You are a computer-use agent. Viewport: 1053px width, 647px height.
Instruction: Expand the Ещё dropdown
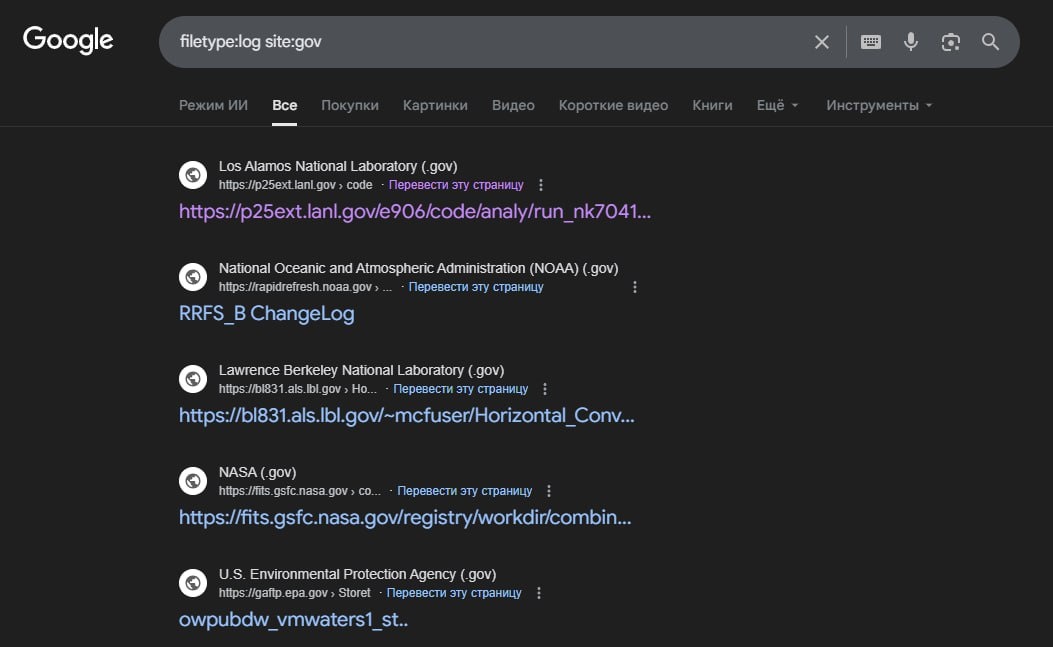click(778, 105)
